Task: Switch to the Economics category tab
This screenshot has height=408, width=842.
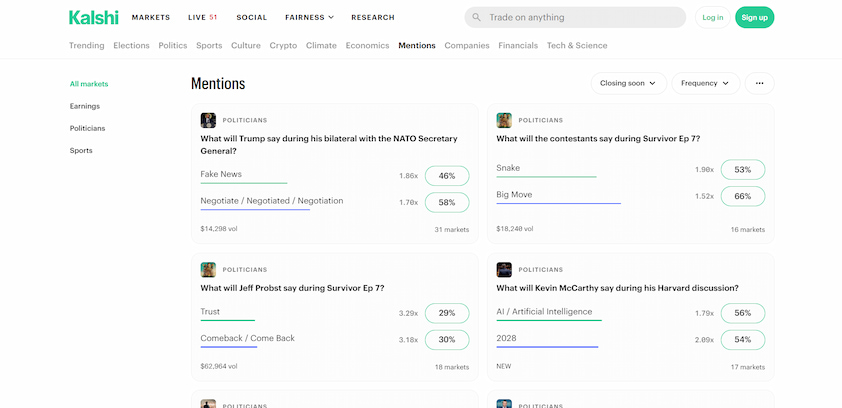Action: 367,45
